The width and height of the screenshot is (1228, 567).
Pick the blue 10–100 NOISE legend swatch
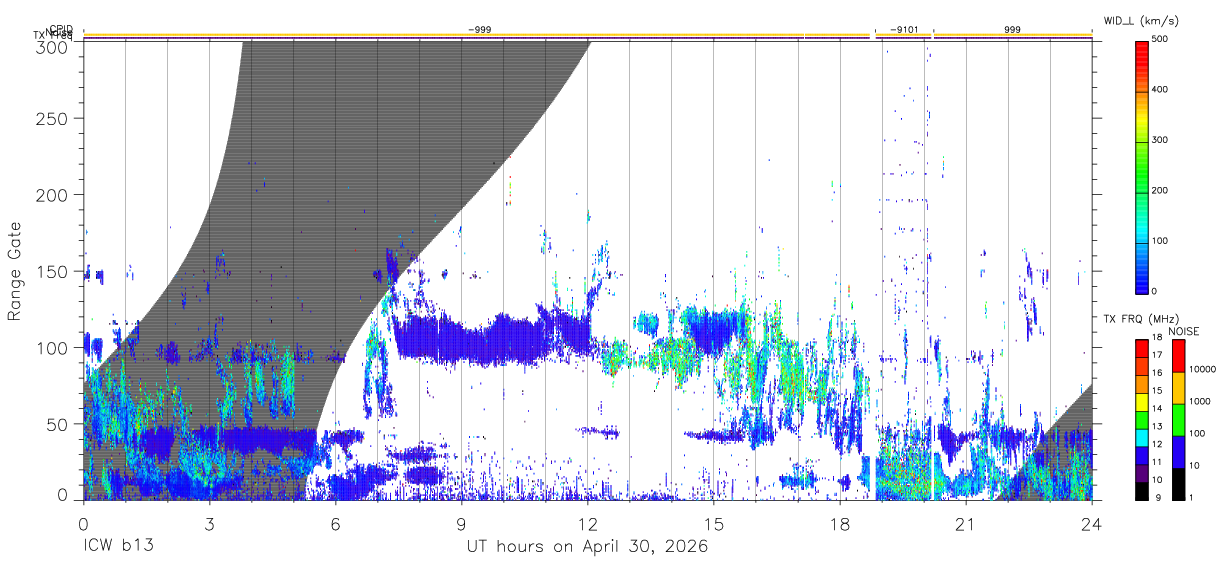tap(1178, 451)
